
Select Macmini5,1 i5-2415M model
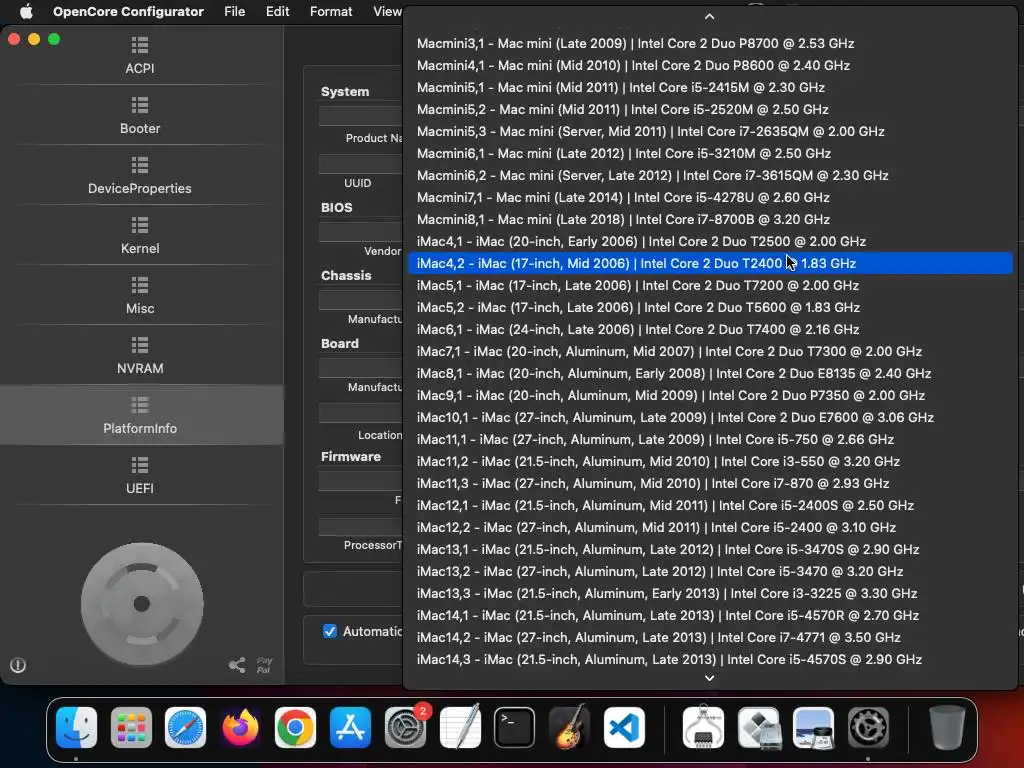tap(710, 87)
